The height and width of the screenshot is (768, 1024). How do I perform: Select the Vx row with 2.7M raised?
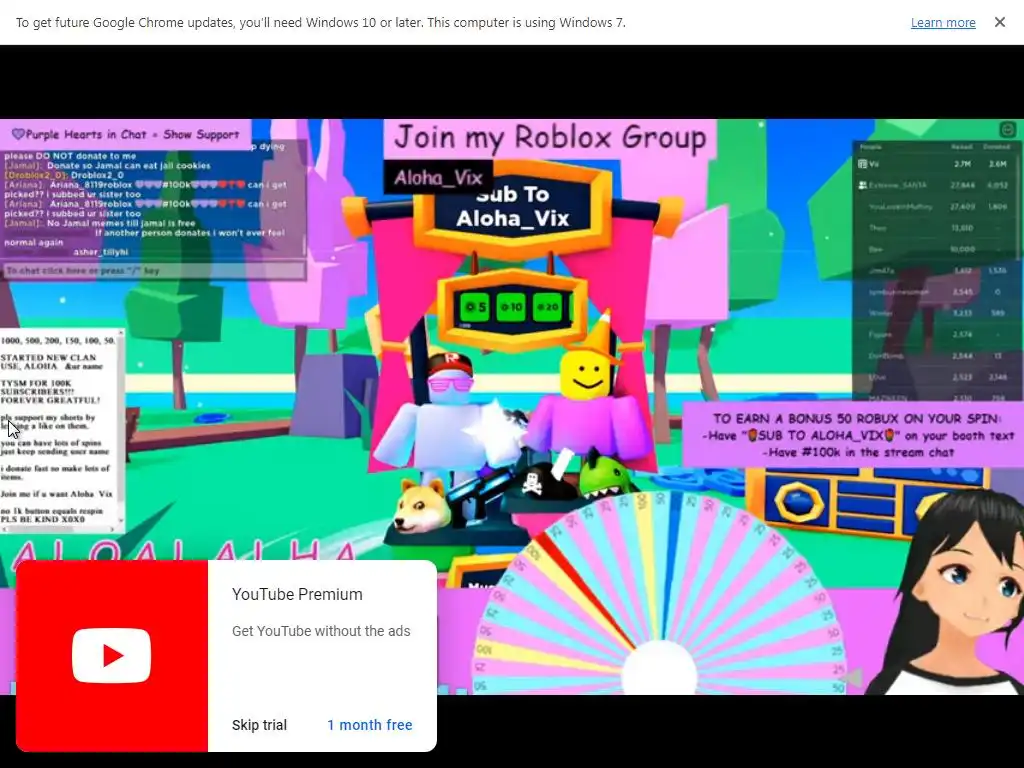pyautogui.click(x=935, y=164)
